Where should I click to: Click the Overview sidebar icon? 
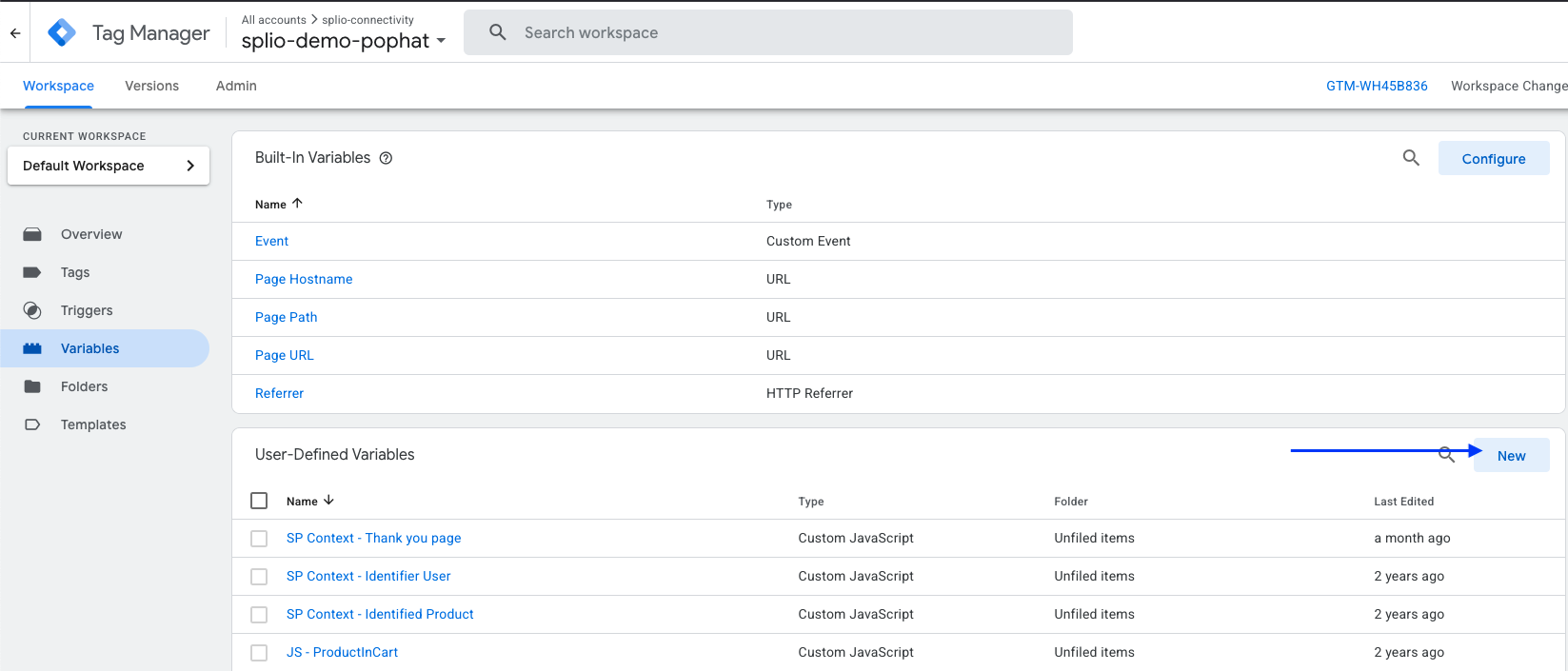pyautogui.click(x=32, y=234)
